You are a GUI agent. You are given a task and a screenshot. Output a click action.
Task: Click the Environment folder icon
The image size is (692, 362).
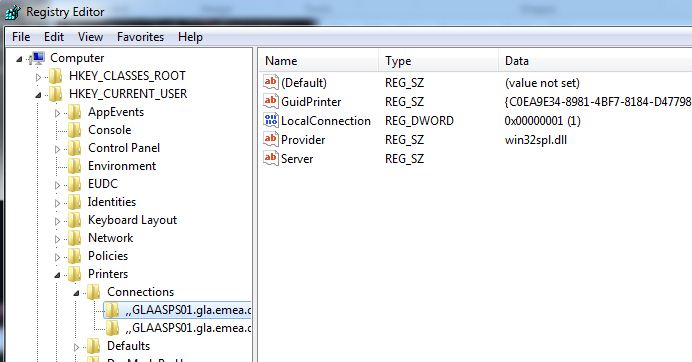75,166
